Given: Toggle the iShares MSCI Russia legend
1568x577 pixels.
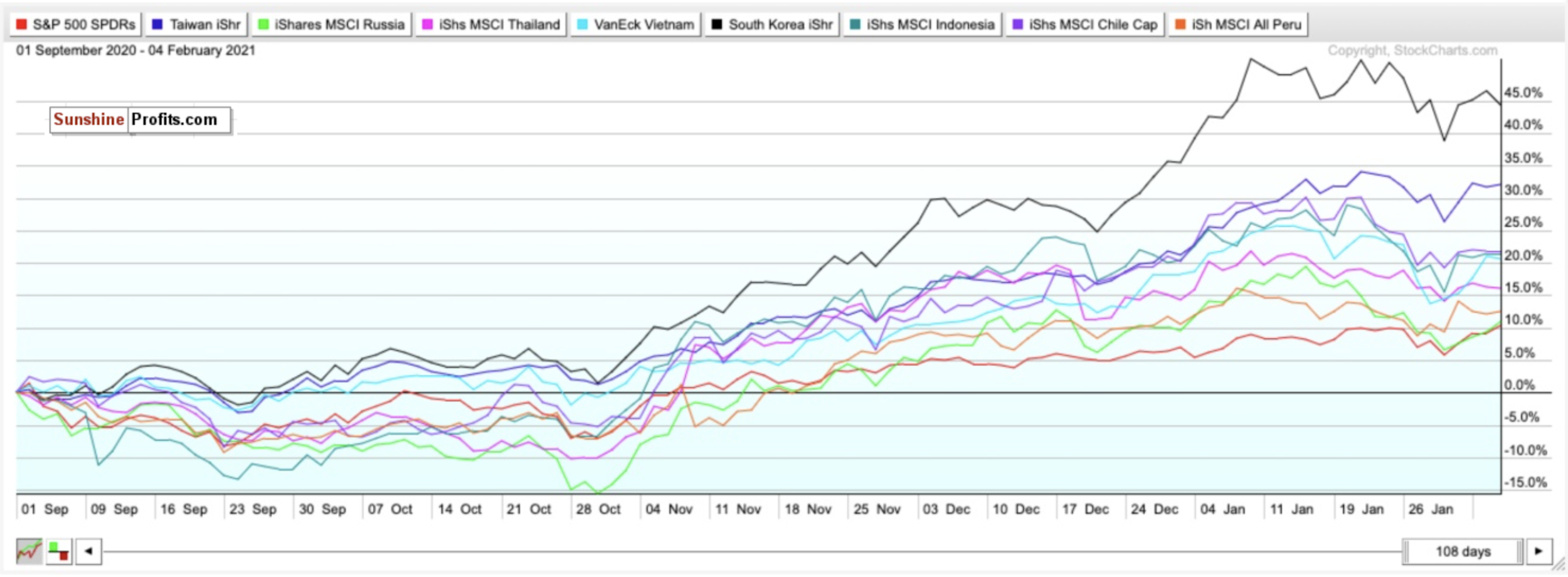Looking at the screenshot, I should click(x=331, y=24).
